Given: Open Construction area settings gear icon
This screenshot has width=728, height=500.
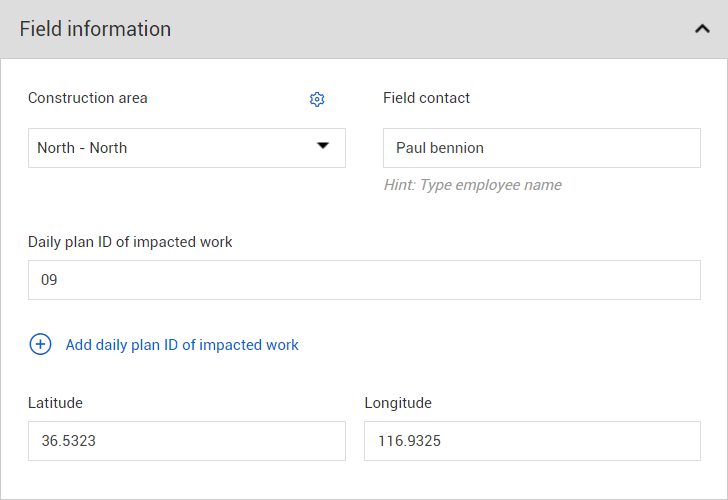Looking at the screenshot, I should 317,99.
